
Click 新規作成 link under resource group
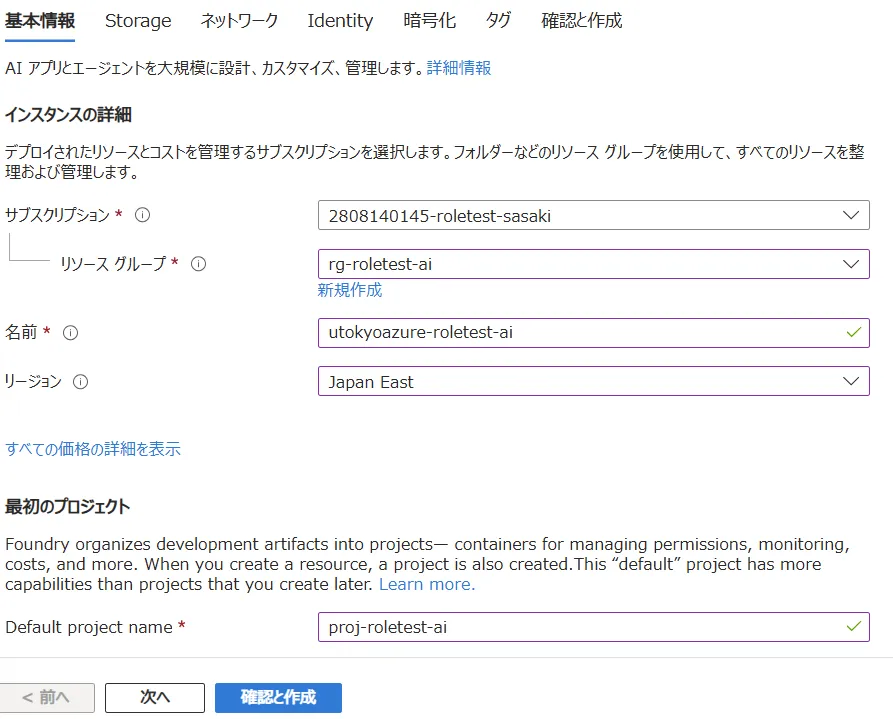tap(349, 290)
